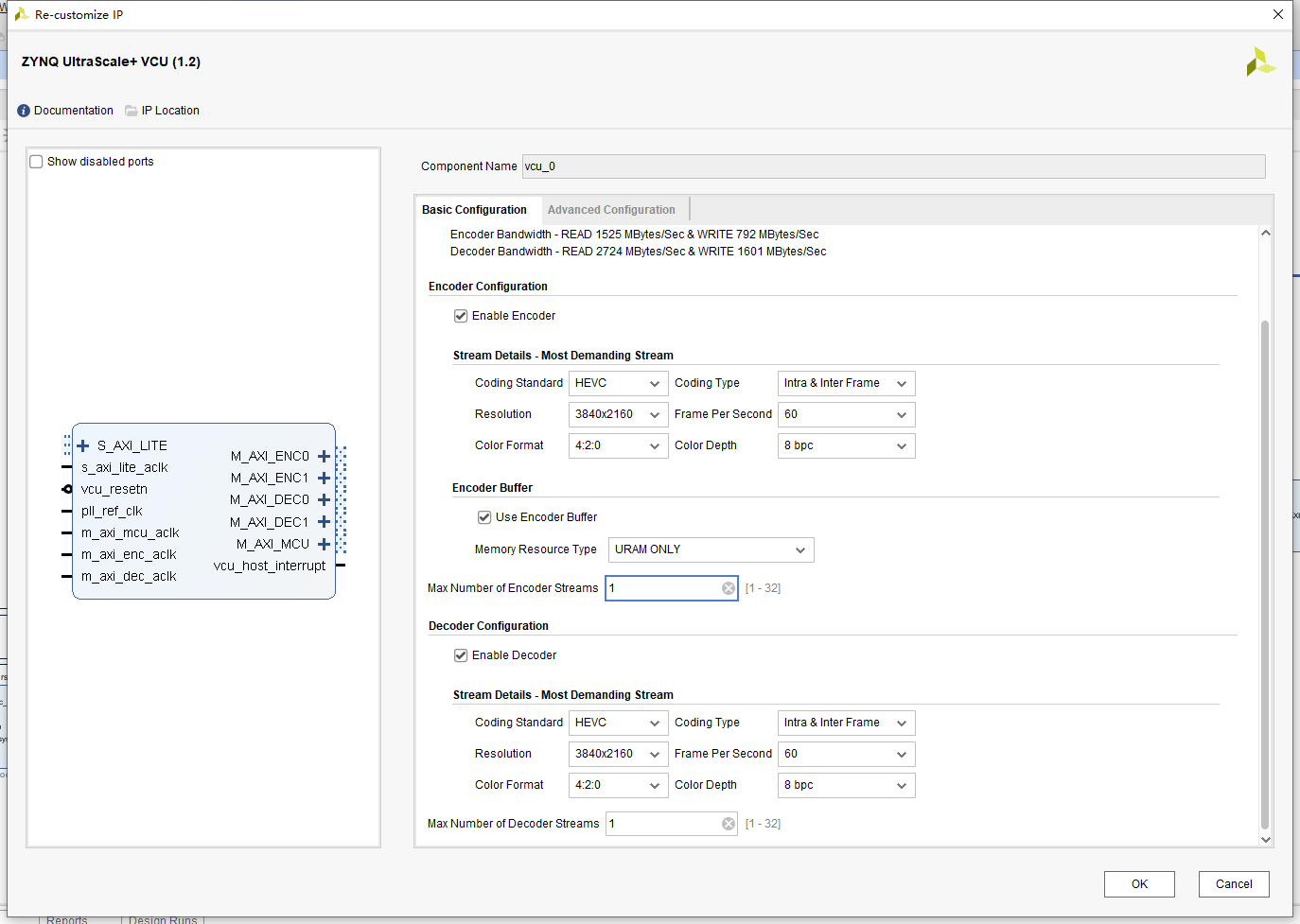The height and width of the screenshot is (924, 1300).
Task: Toggle the Show disabled ports checkbox
Action: pos(37,162)
